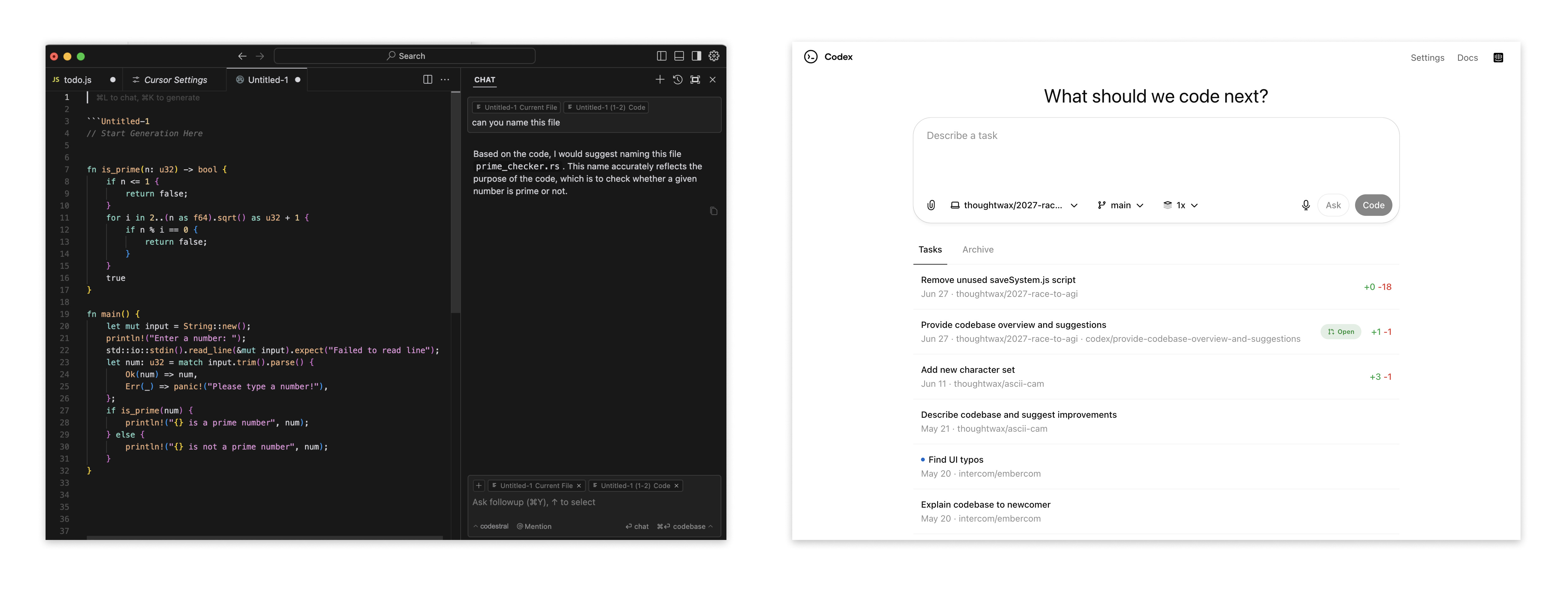Toggle the secondary sidebar layout icon

pyautogui.click(x=696, y=56)
